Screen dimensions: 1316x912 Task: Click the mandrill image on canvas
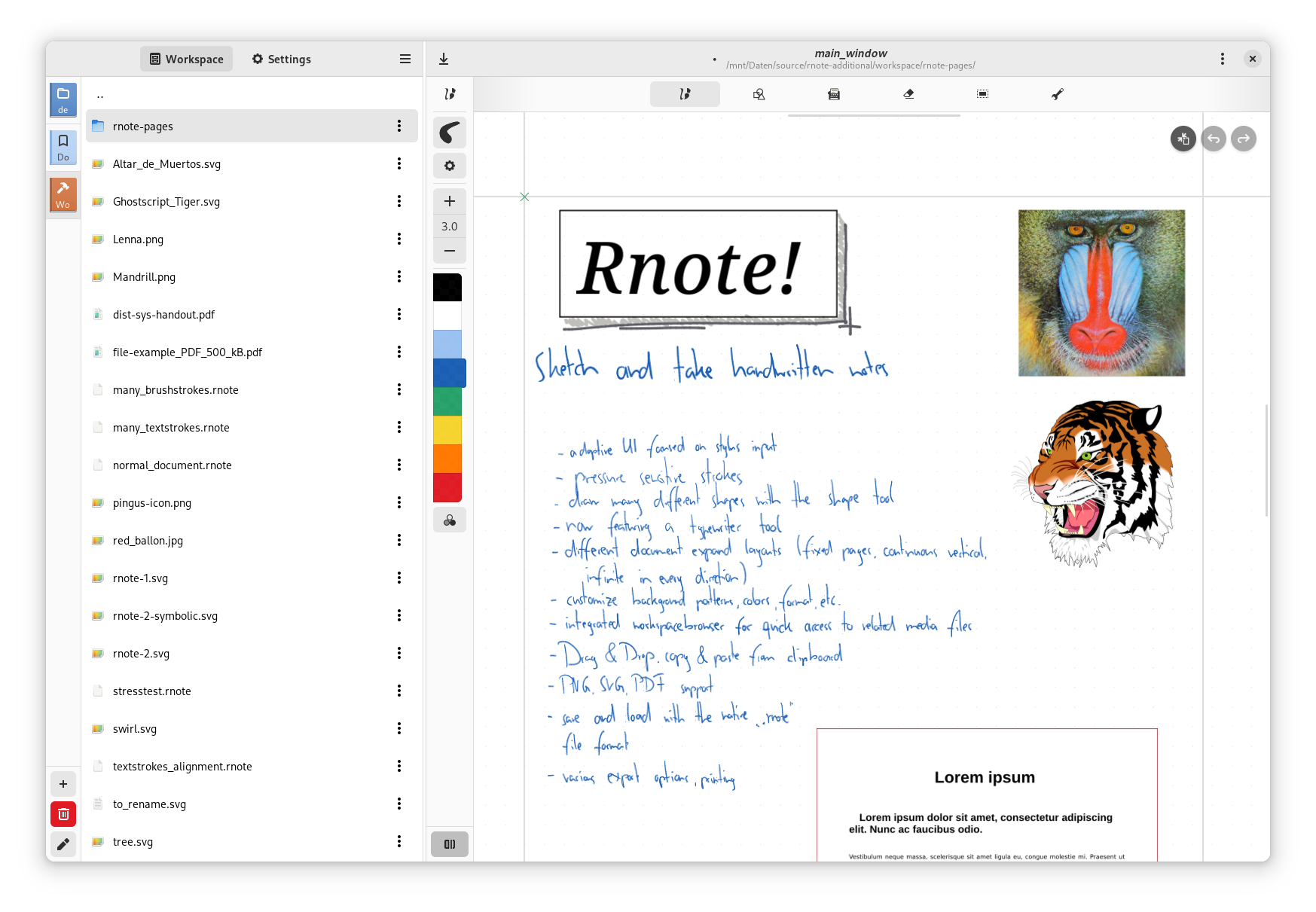tap(1101, 293)
